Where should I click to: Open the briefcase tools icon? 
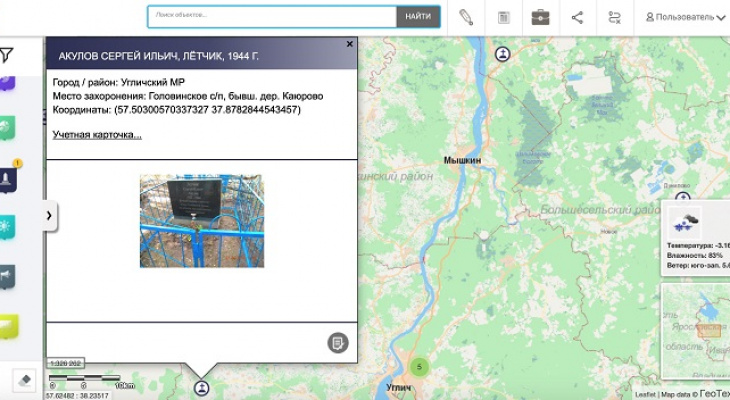coord(540,17)
